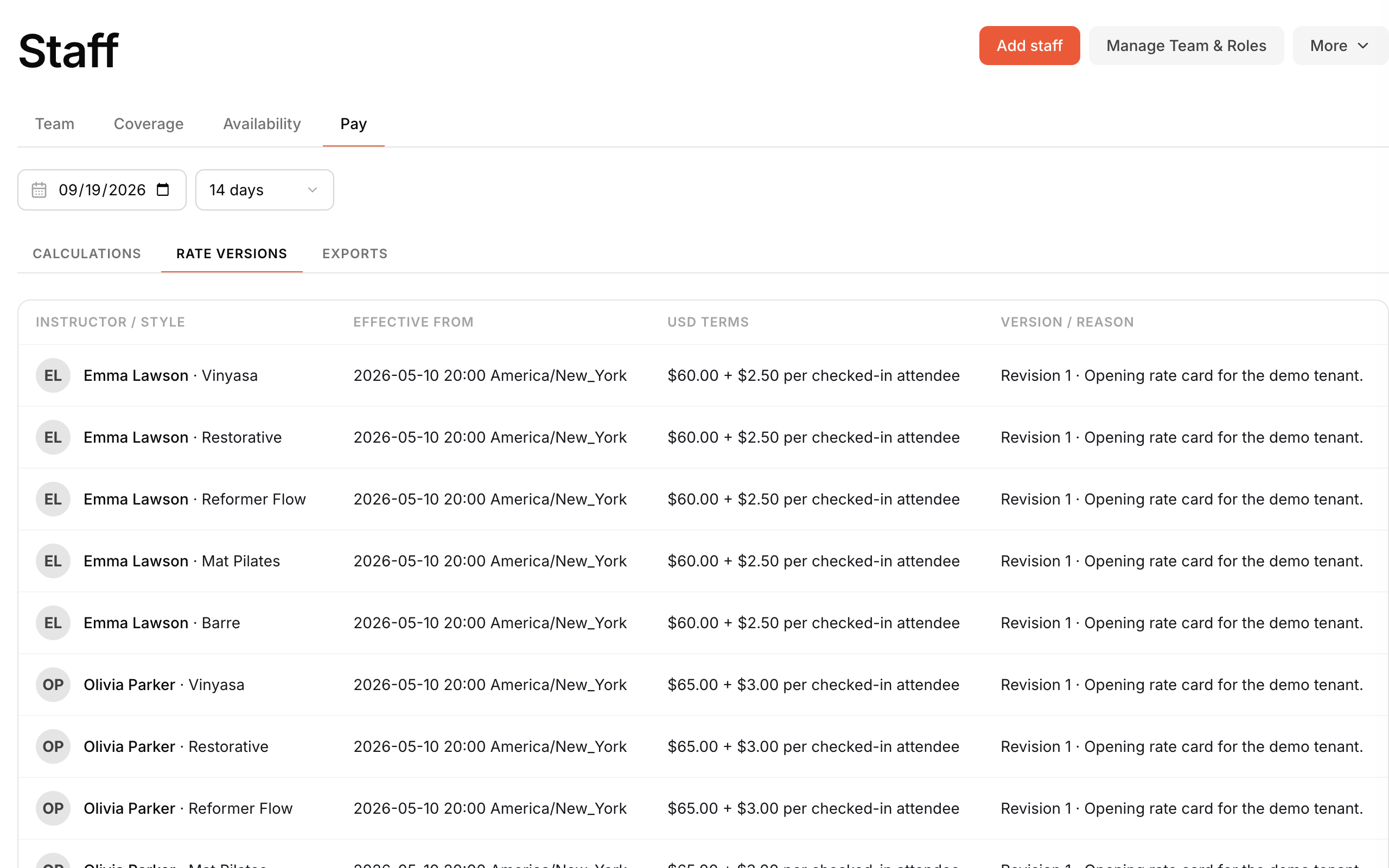Select the Rate Versions sub-tab
The width and height of the screenshot is (1389, 868).
(x=232, y=254)
